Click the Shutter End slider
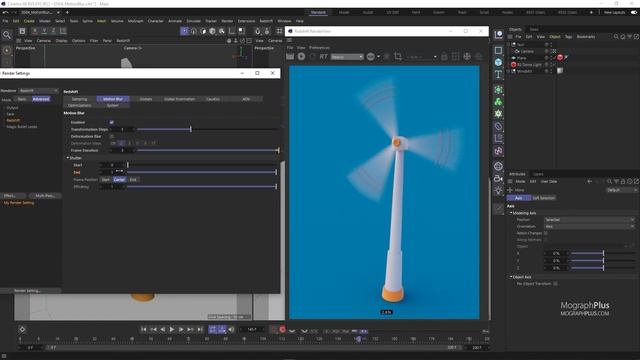This screenshot has width=640, height=360. (x=202, y=172)
